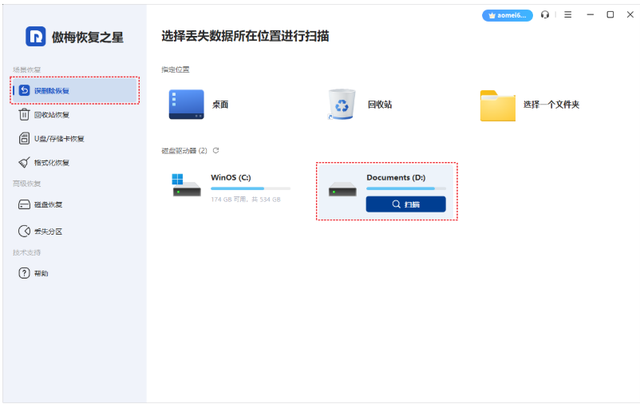
Task: Open 丢失分区 pie-chart sidebar item
Action: coord(40,231)
